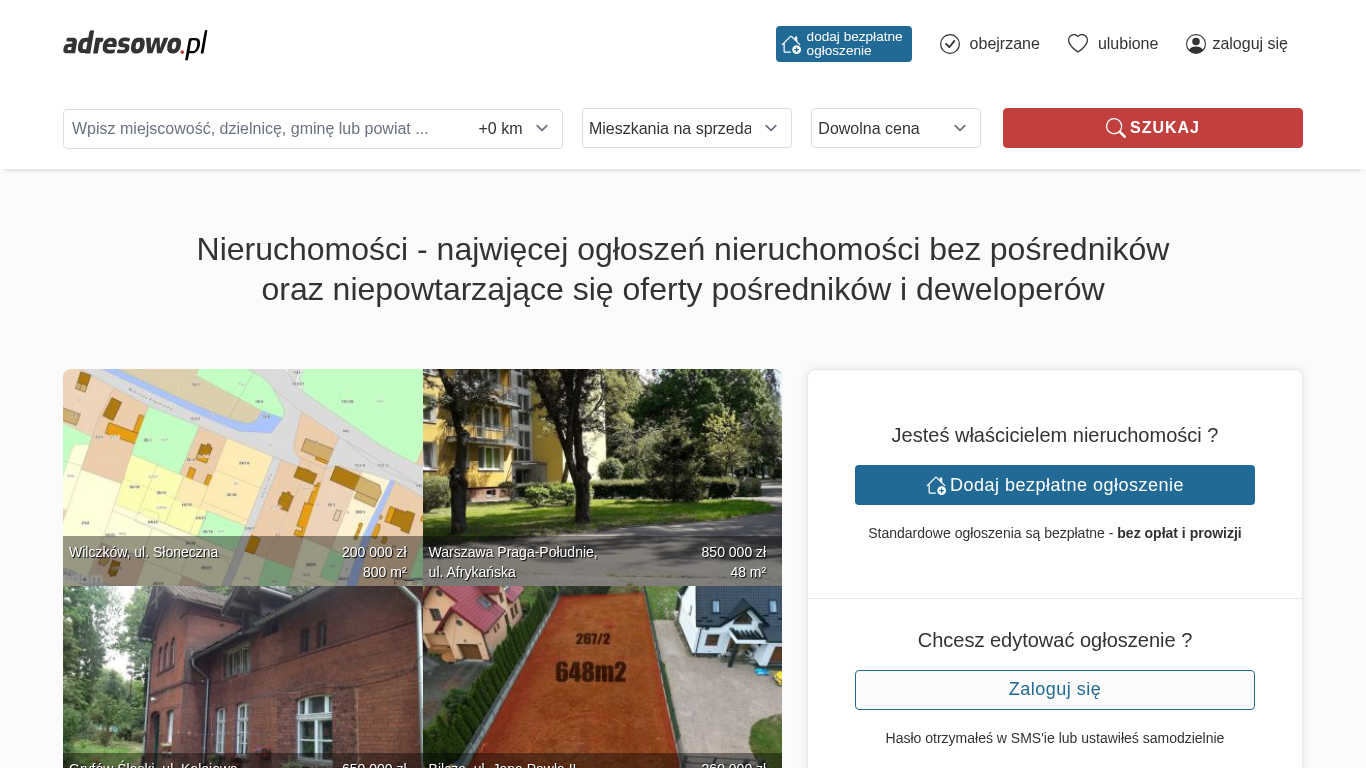The image size is (1366, 768).
Task: Click the checkmark circle icon for obejrzane
Action: [x=950, y=44]
